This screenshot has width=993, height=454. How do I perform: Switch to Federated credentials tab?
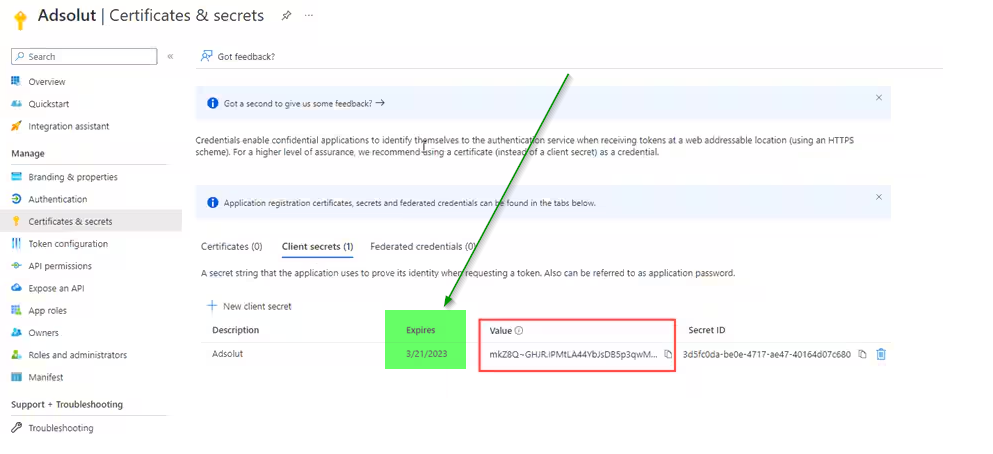coord(422,246)
